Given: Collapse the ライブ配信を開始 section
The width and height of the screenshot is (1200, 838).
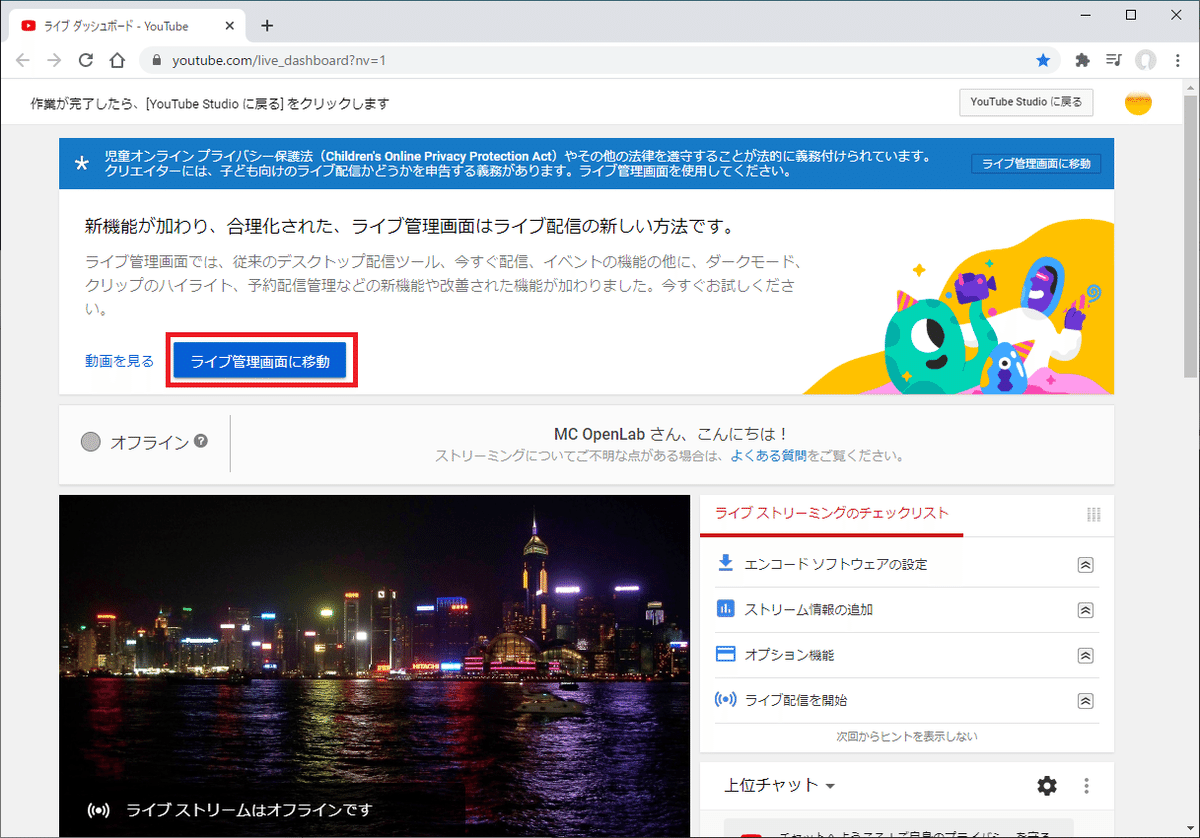Looking at the screenshot, I should click(1085, 701).
